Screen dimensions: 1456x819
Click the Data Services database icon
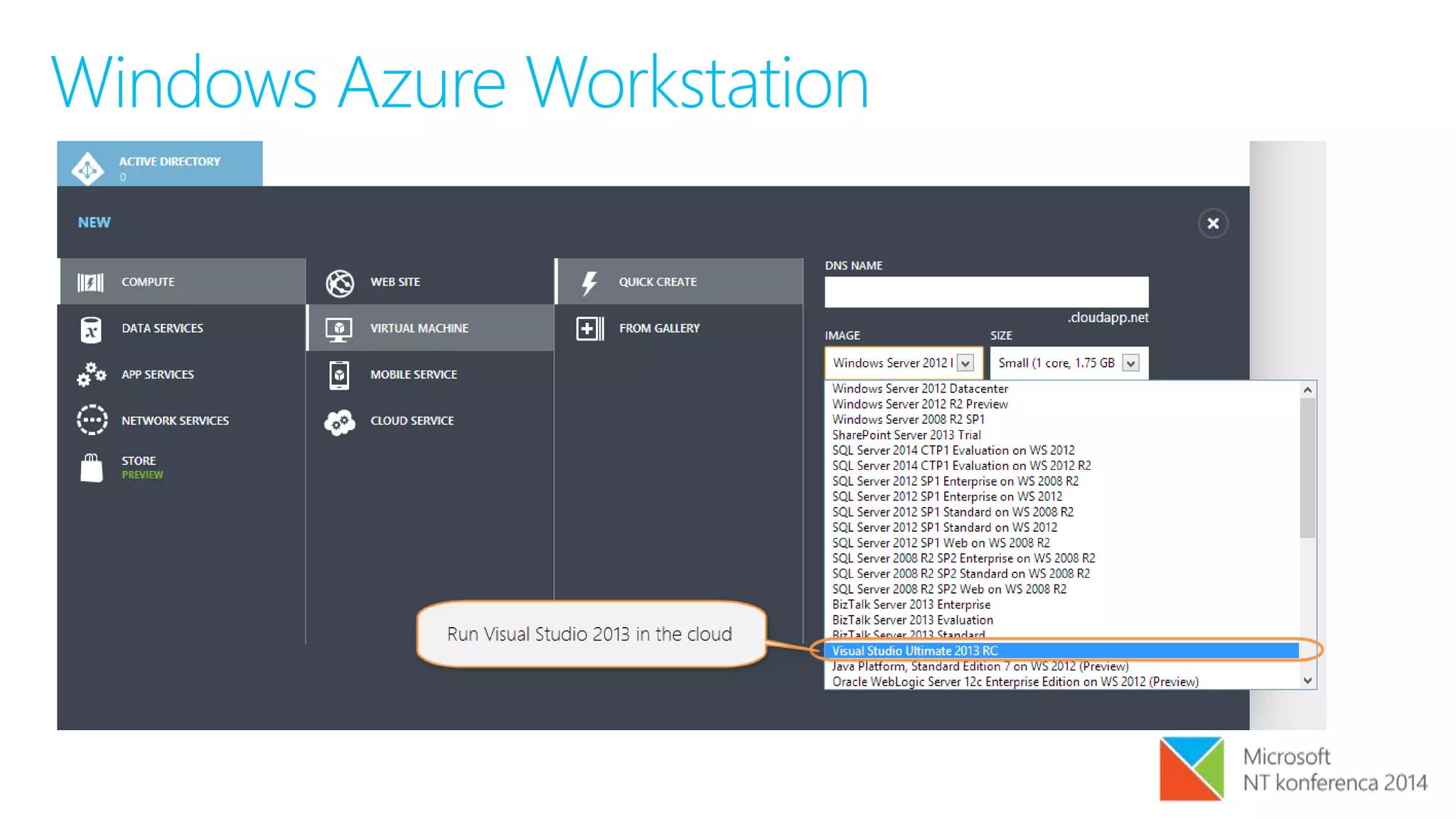pos(91,330)
